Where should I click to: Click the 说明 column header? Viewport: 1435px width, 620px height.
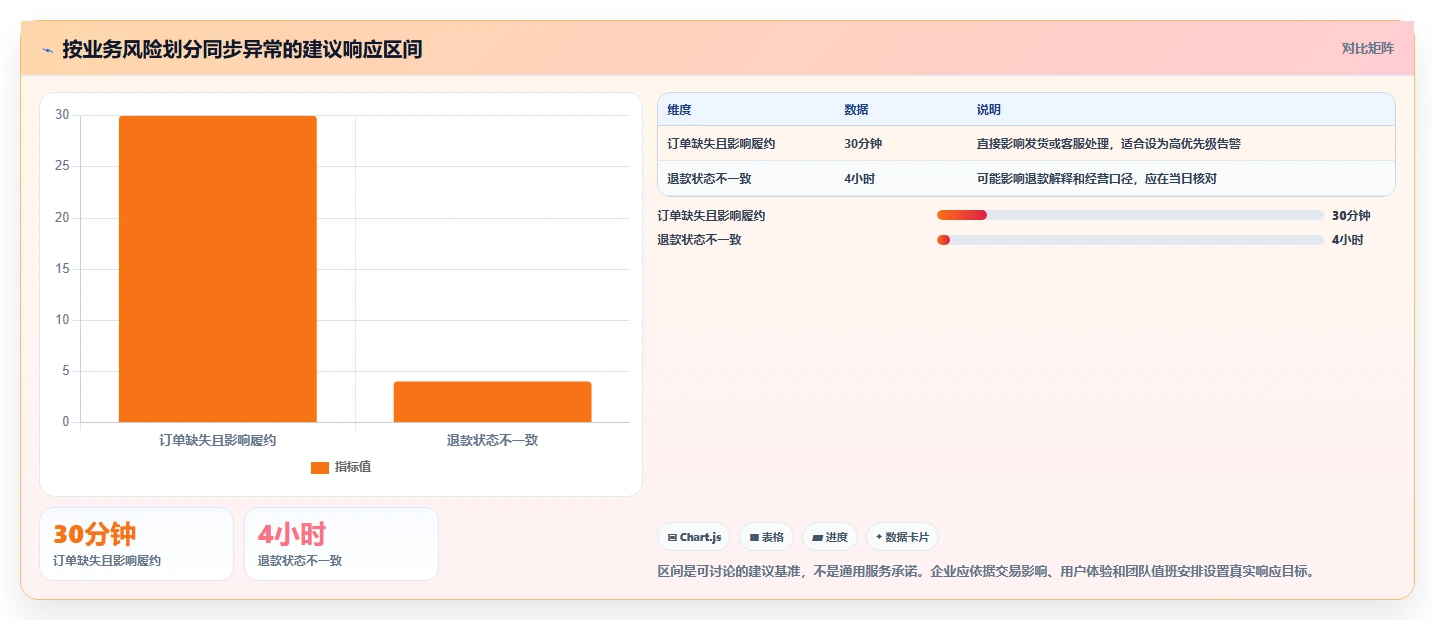[x=988, y=109]
